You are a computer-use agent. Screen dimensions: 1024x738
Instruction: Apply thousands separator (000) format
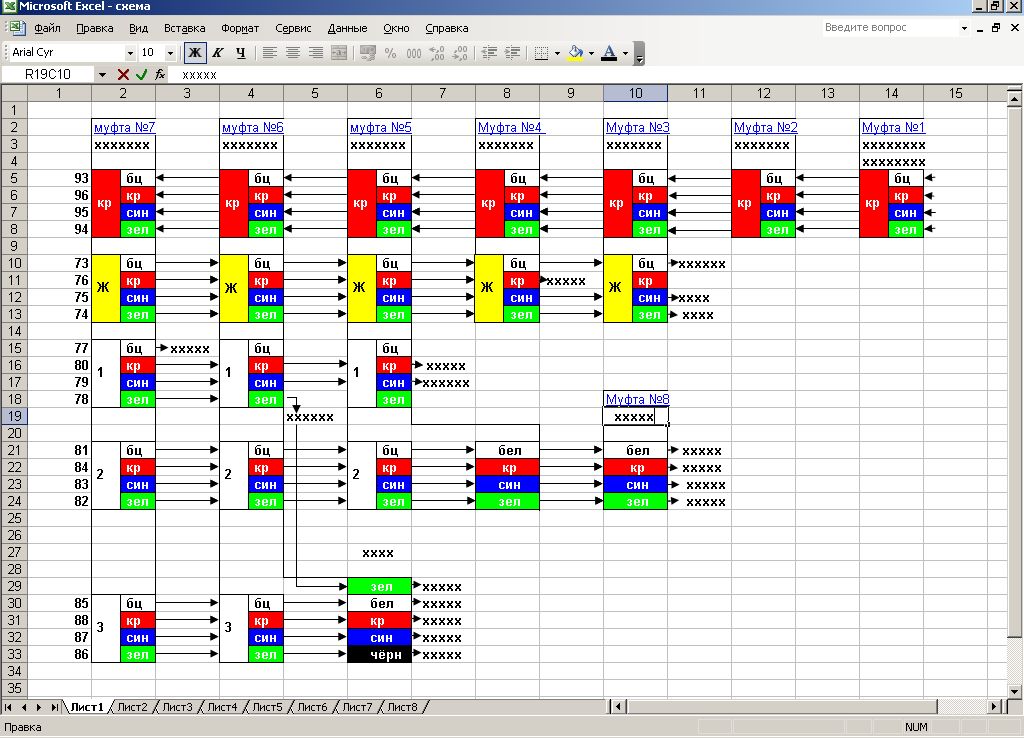pos(413,53)
